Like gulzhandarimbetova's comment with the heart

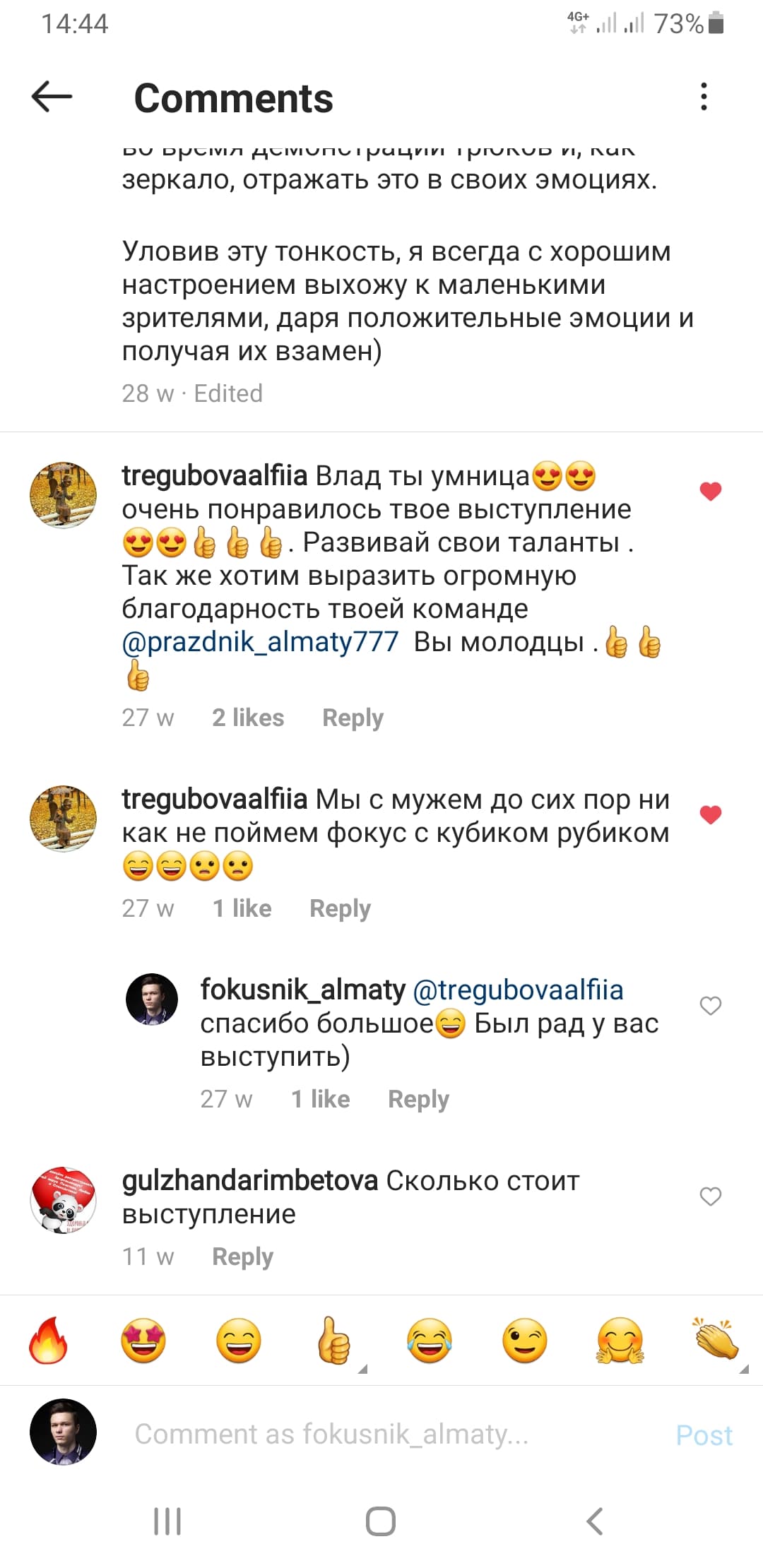tap(711, 1196)
